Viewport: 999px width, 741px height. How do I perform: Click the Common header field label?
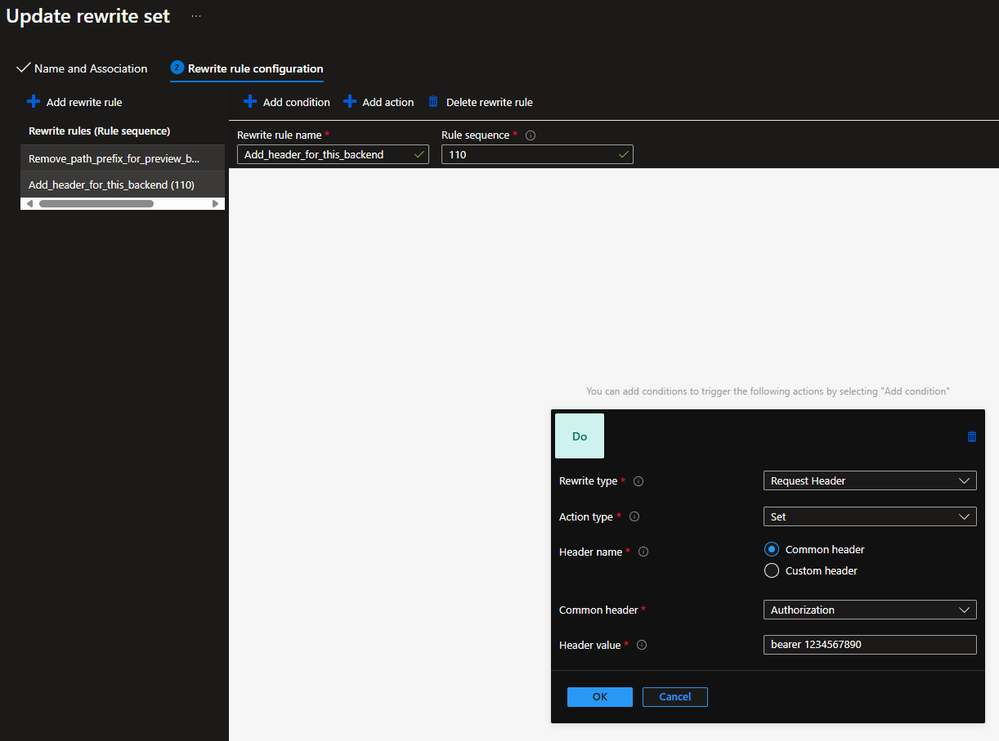tap(598, 610)
